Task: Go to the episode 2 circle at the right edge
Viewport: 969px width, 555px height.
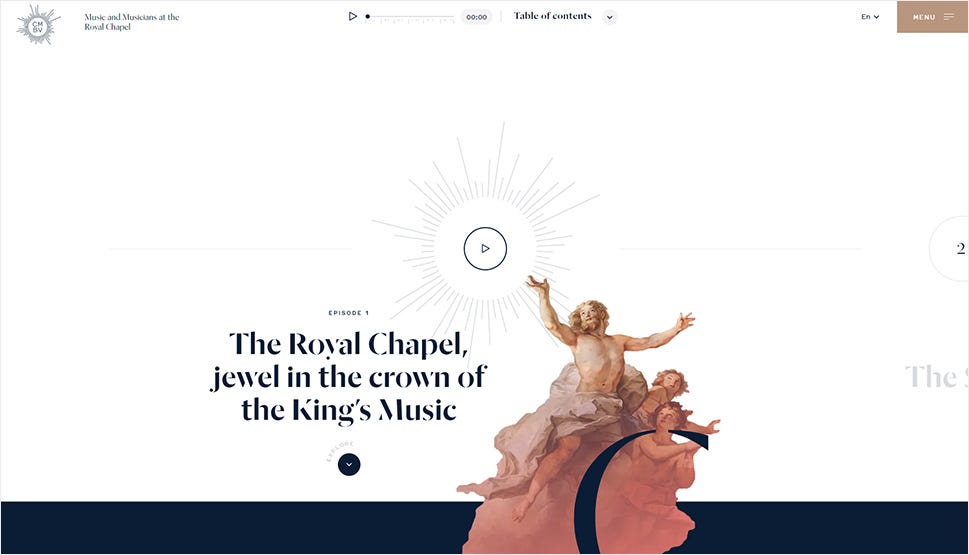Action: point(950,248)
